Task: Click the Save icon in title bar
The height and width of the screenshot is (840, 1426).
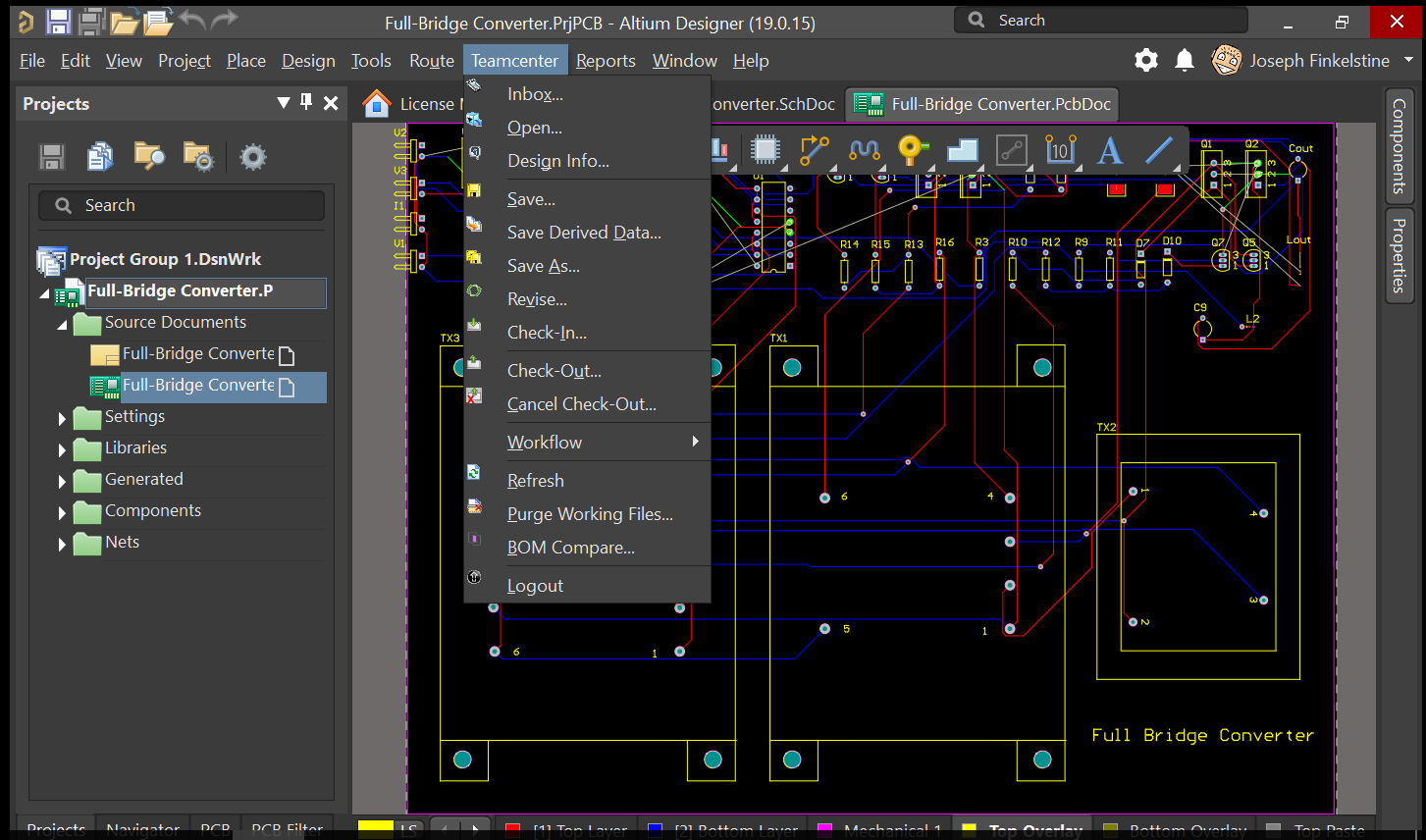Action: [58, 21]
